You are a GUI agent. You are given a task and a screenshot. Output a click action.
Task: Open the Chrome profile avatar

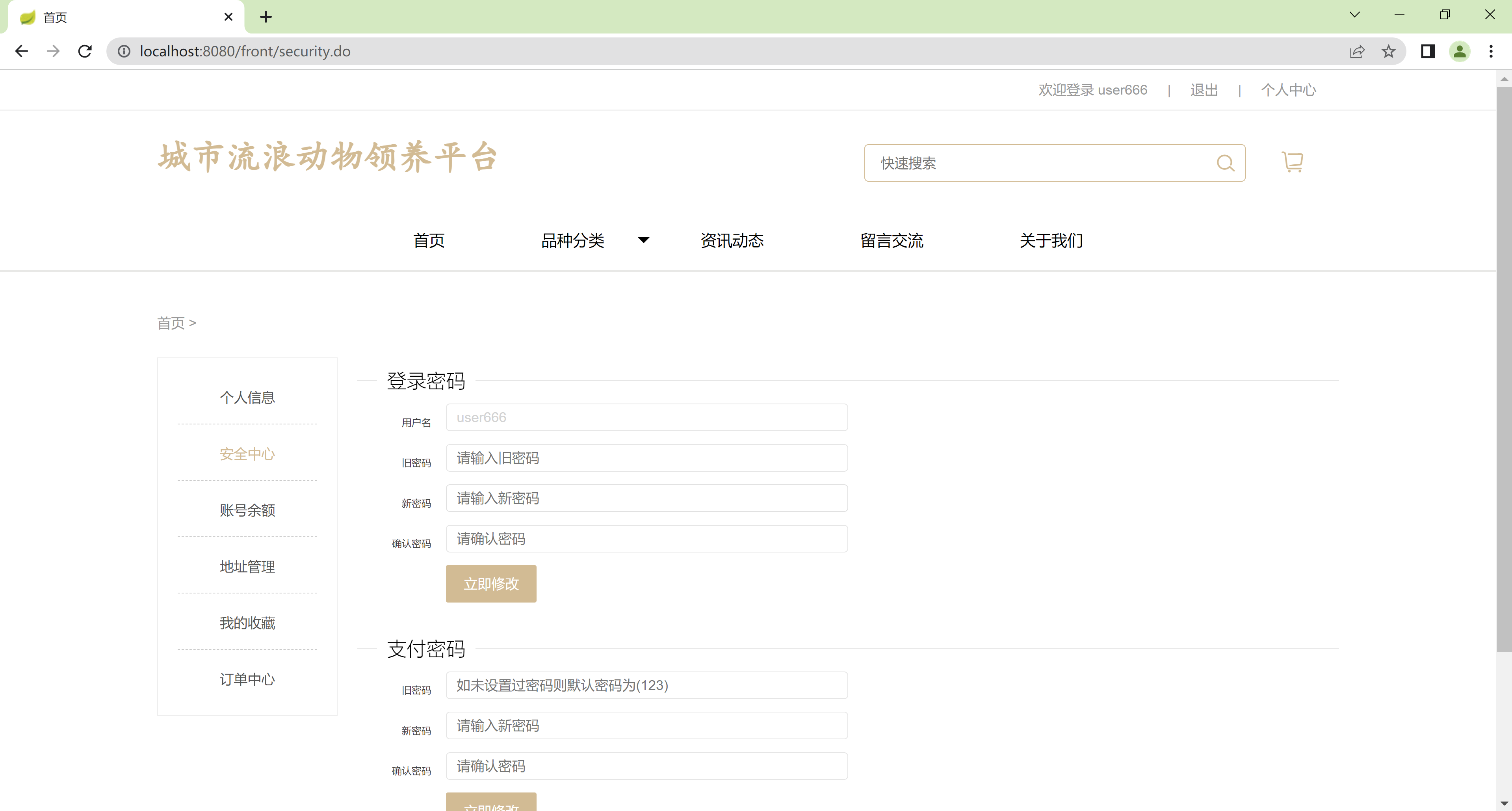(1459, 51)
